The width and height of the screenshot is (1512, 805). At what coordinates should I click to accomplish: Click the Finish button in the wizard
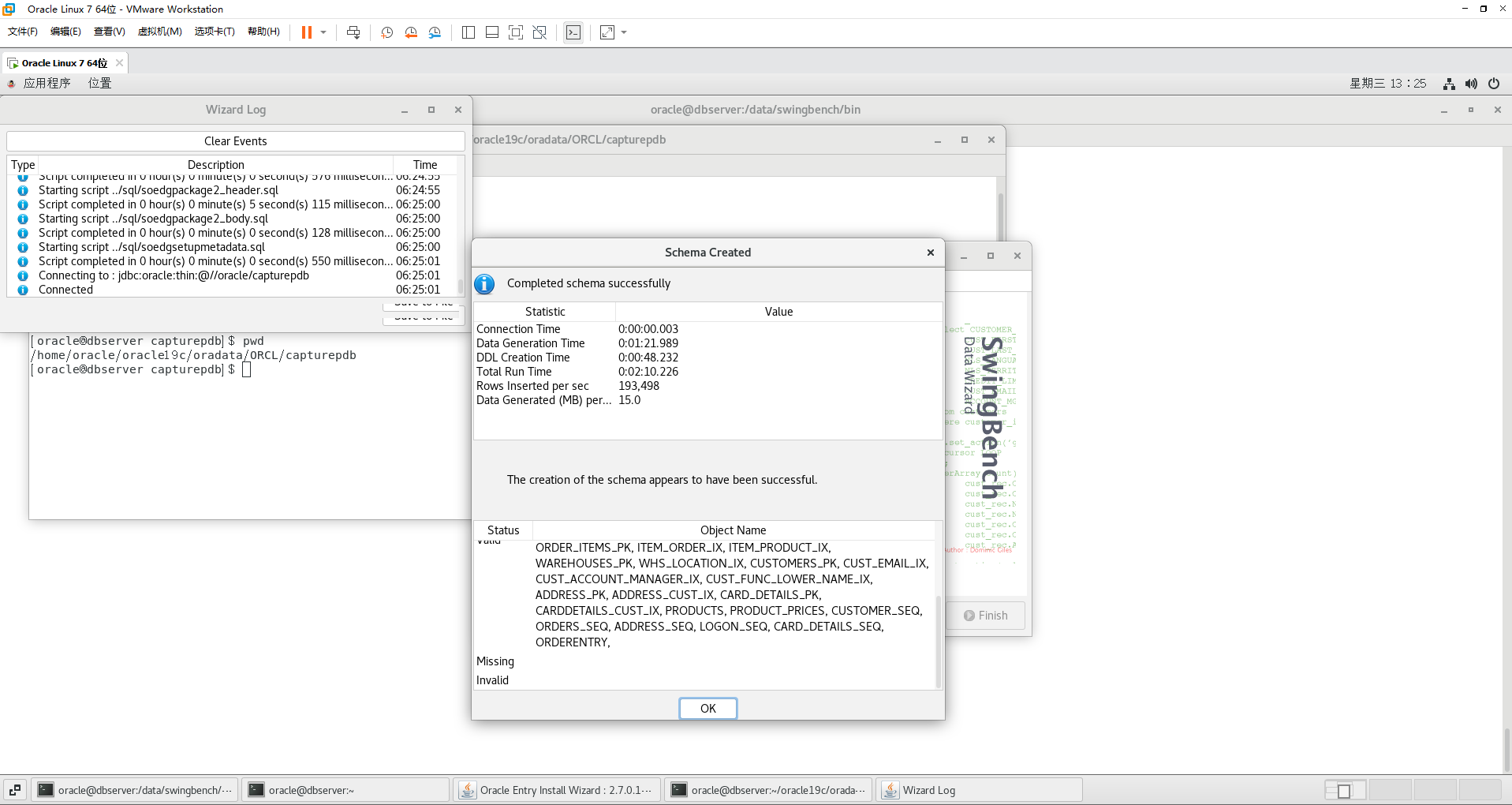[x=986, y=616]
